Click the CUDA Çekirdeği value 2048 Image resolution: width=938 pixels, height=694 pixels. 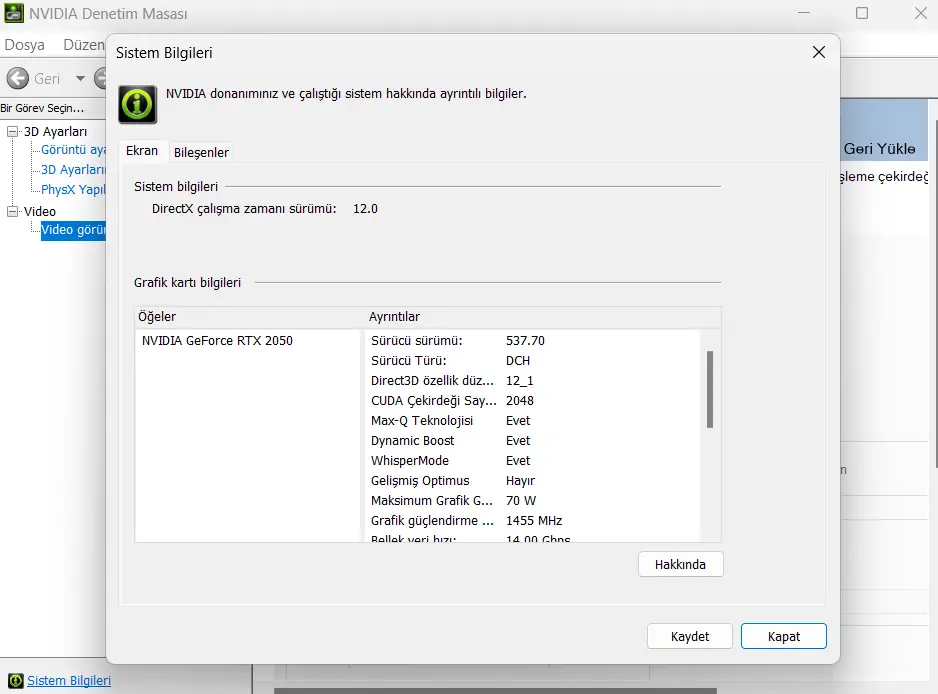(x=520, y=401)
